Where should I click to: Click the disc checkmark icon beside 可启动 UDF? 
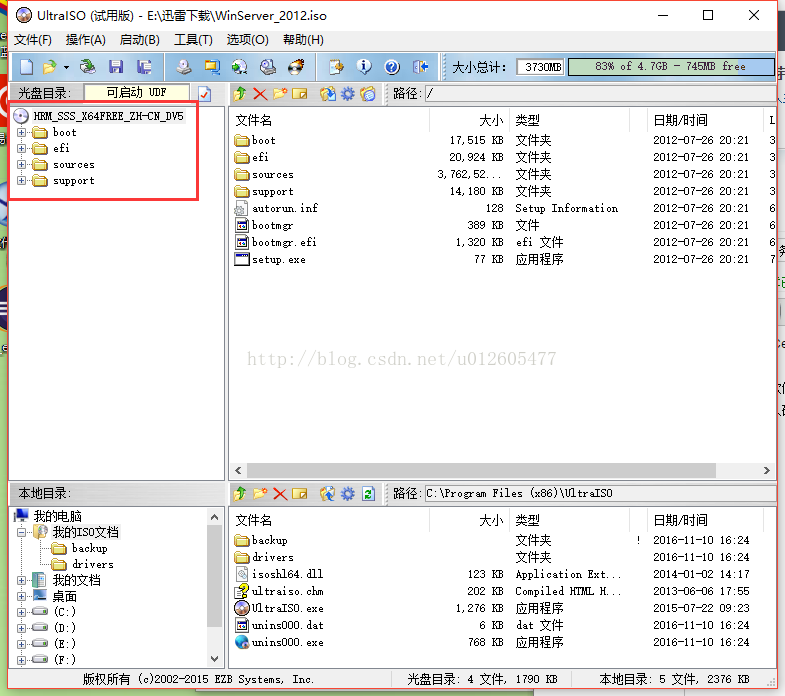tap(205, 94)
